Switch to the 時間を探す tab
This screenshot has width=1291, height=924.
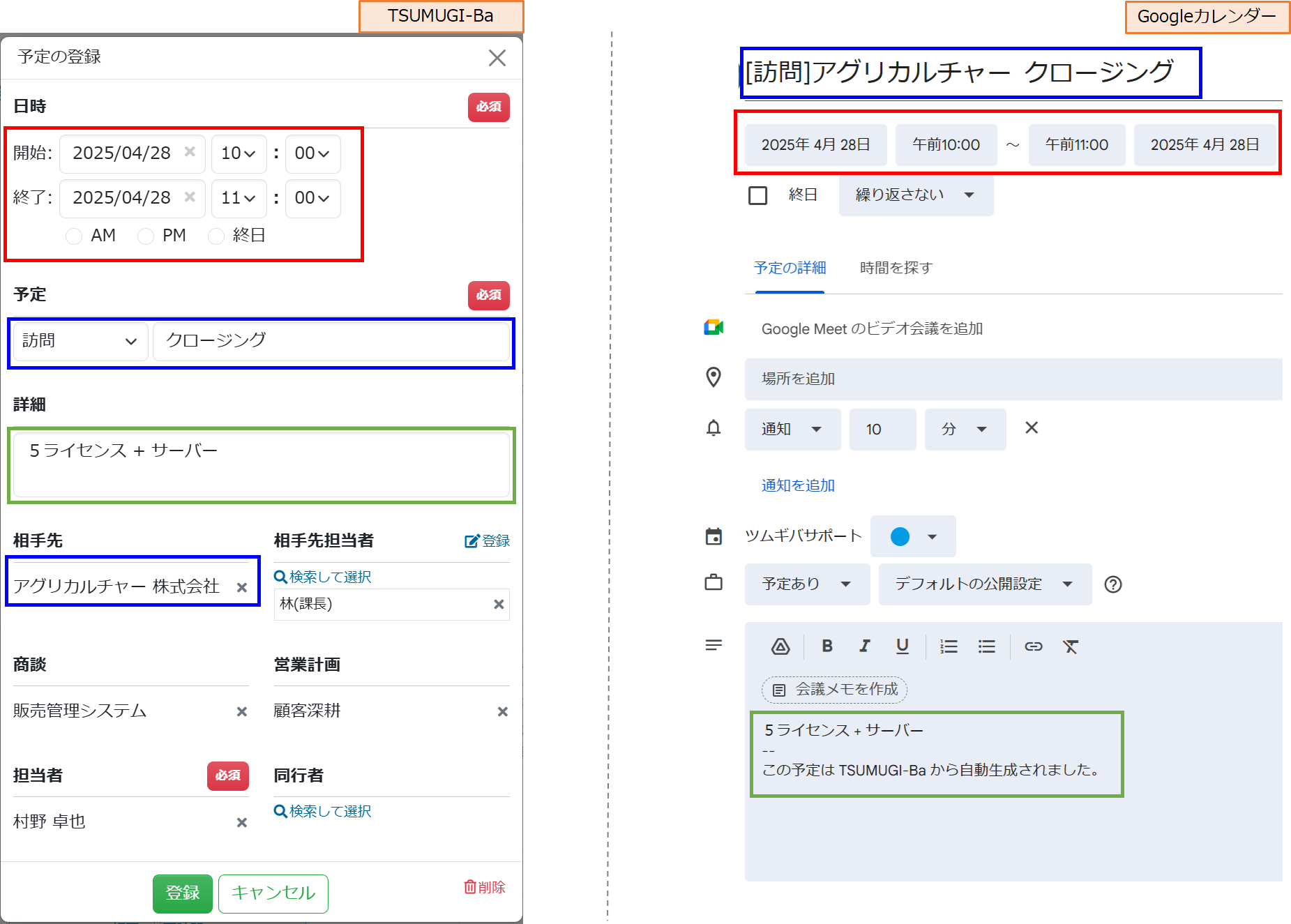click(x=896, y=268)
